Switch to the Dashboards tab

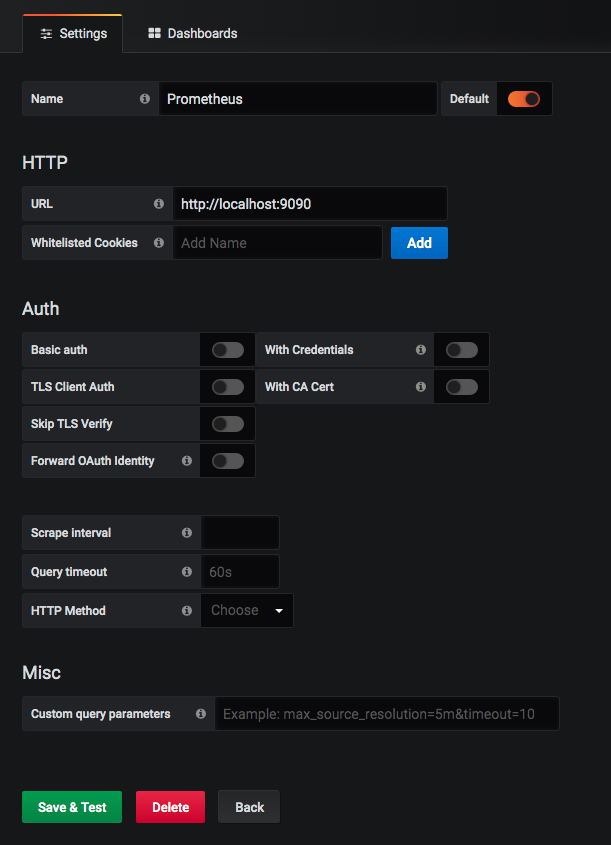(192, 33)
